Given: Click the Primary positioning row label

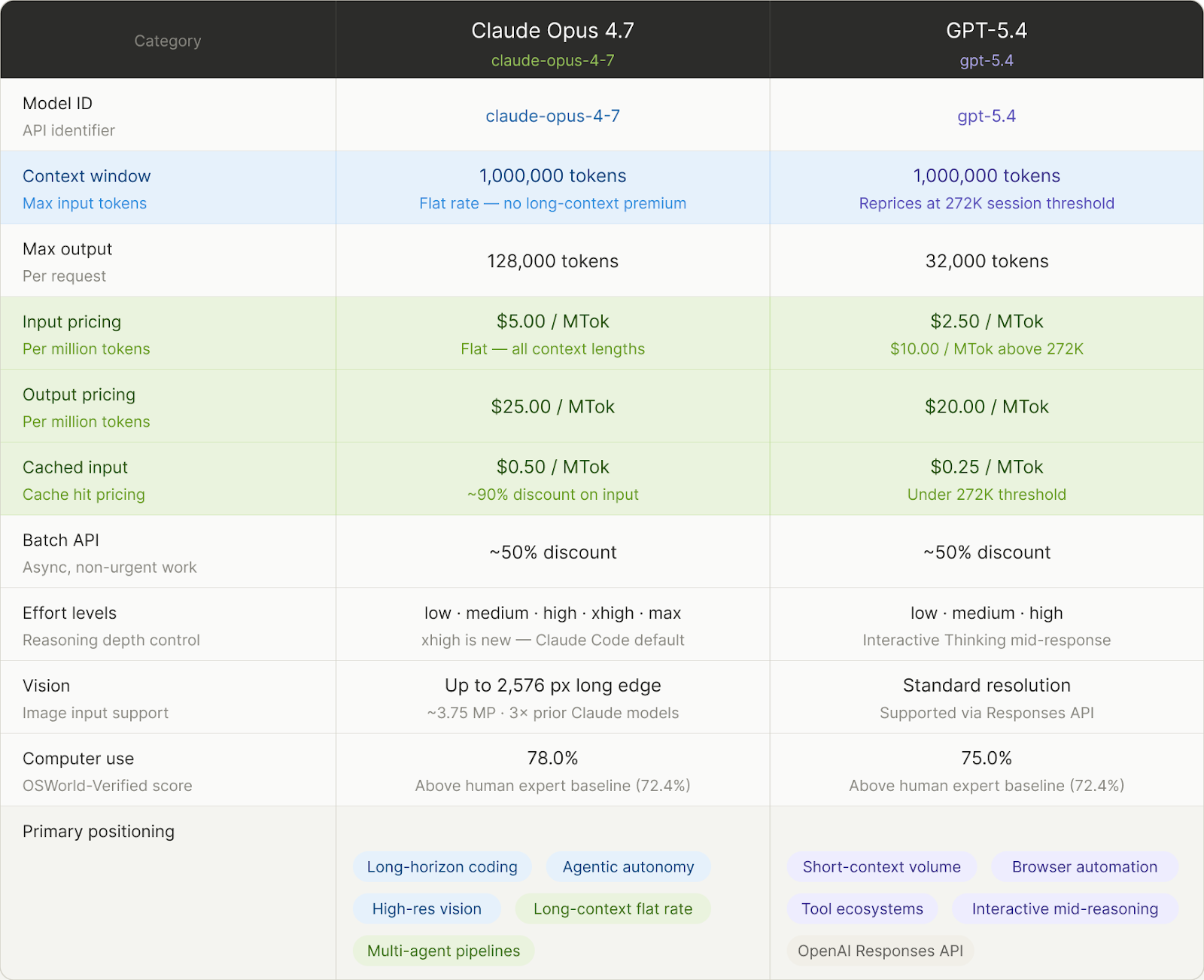Looking at the screenshot, I should [99, 831].
